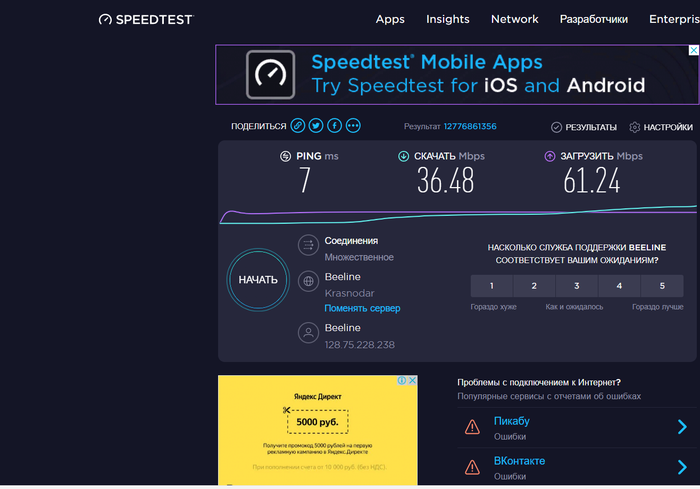The image size is (700, 489).
Task: Click the globe server icon next to Beeline Krasnodar
Action: tap(308, 281)
